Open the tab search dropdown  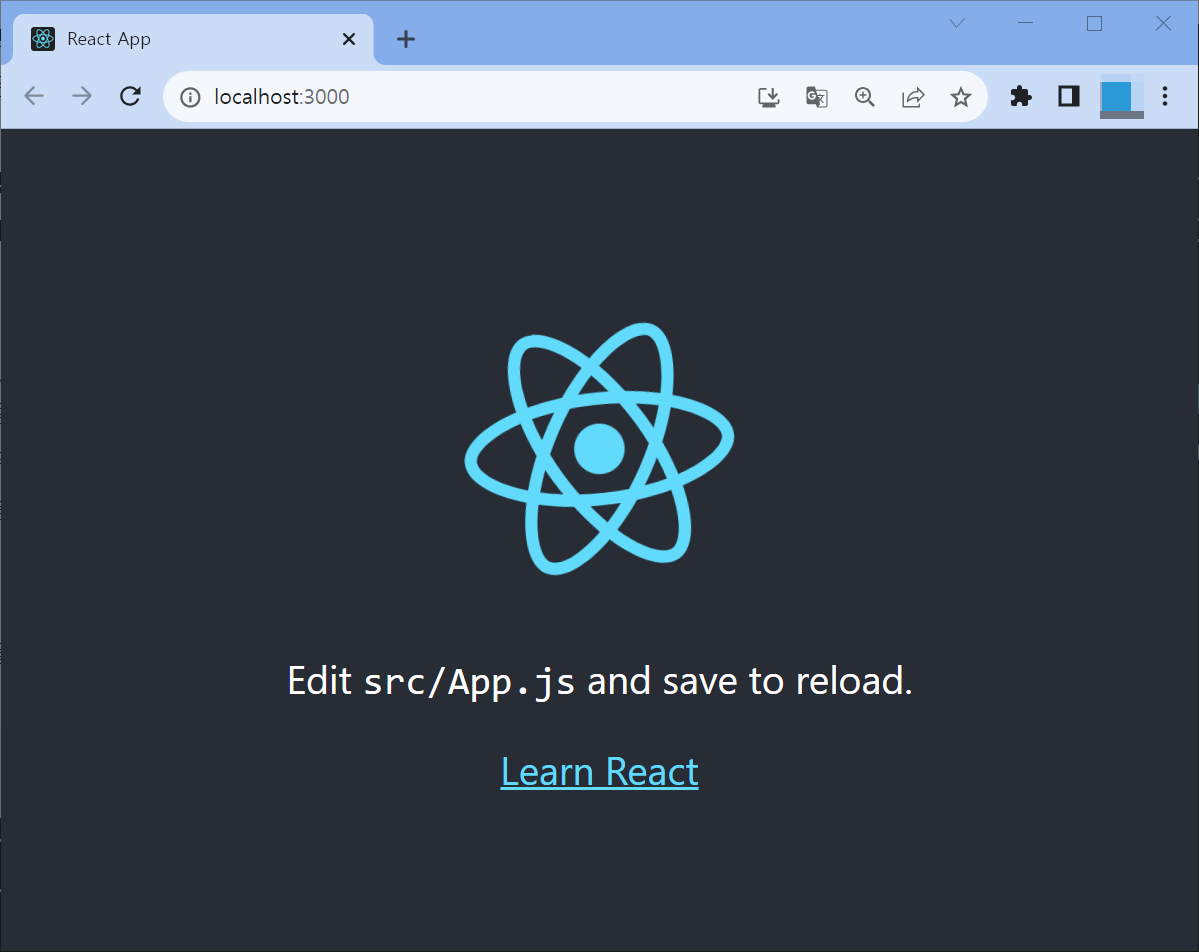pos(957,24)
